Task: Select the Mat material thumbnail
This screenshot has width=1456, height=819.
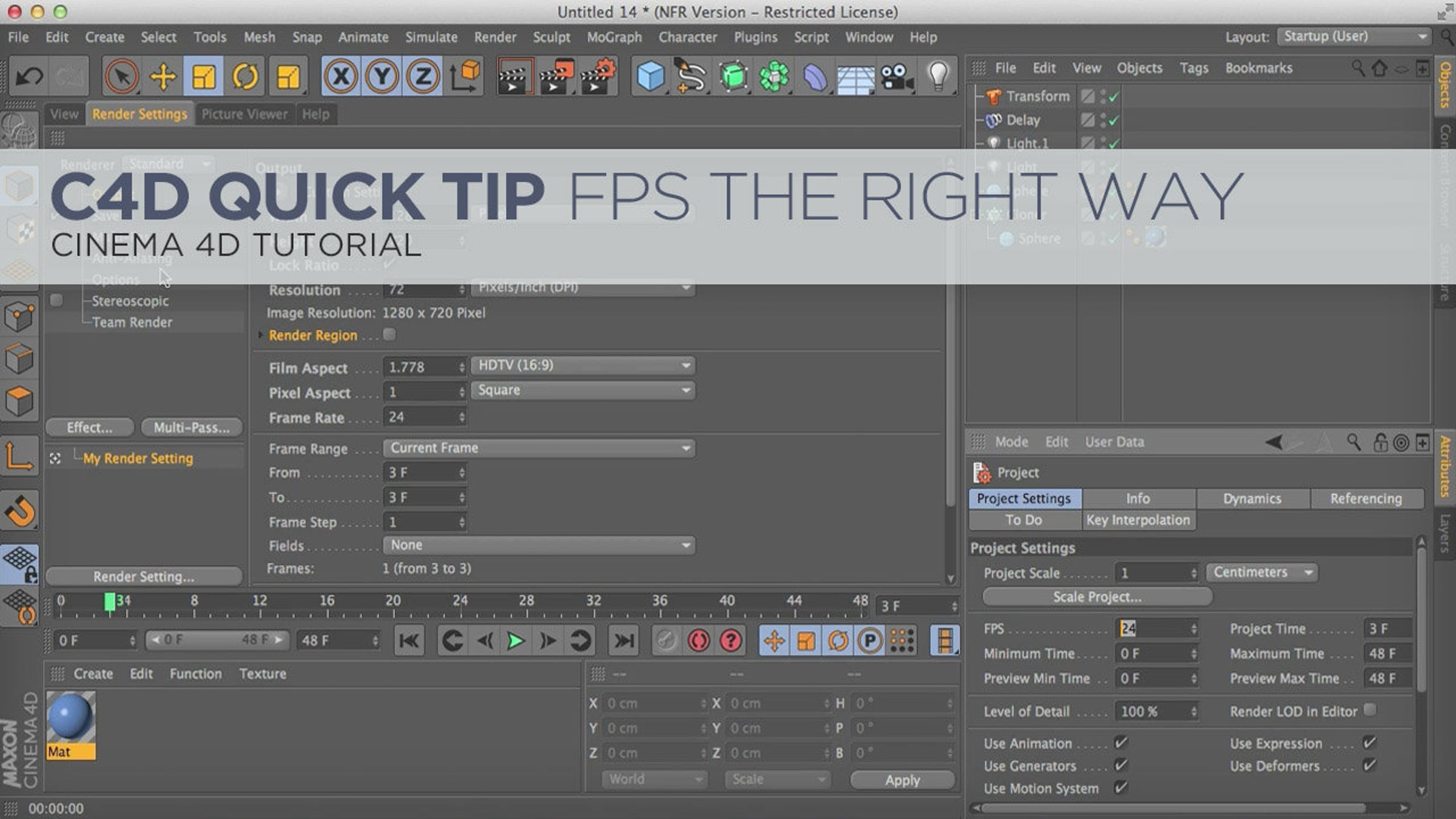Action: (71, 726)
